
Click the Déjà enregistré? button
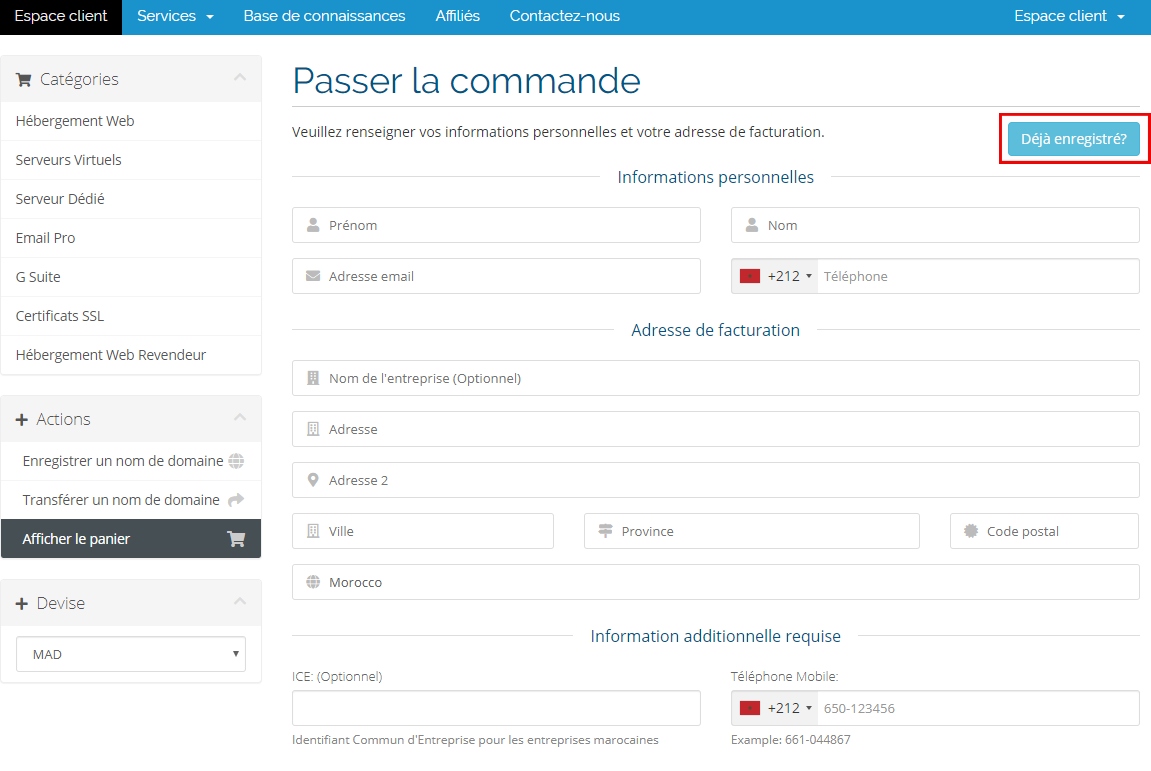(x=1073, y=139)
